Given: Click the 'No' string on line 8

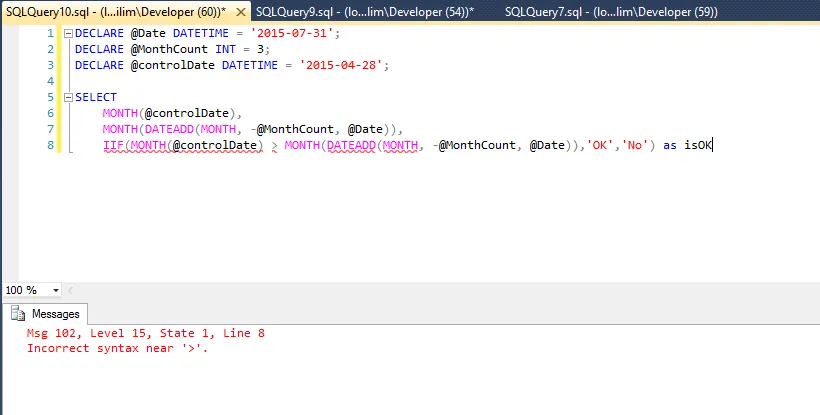Looking at the screenshot, I should click(634, 145).
